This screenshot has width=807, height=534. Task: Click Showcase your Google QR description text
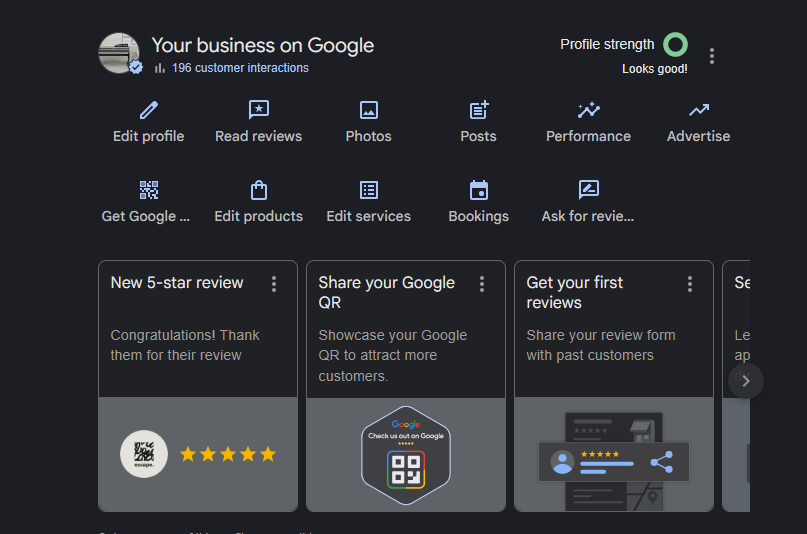[393, 355]
